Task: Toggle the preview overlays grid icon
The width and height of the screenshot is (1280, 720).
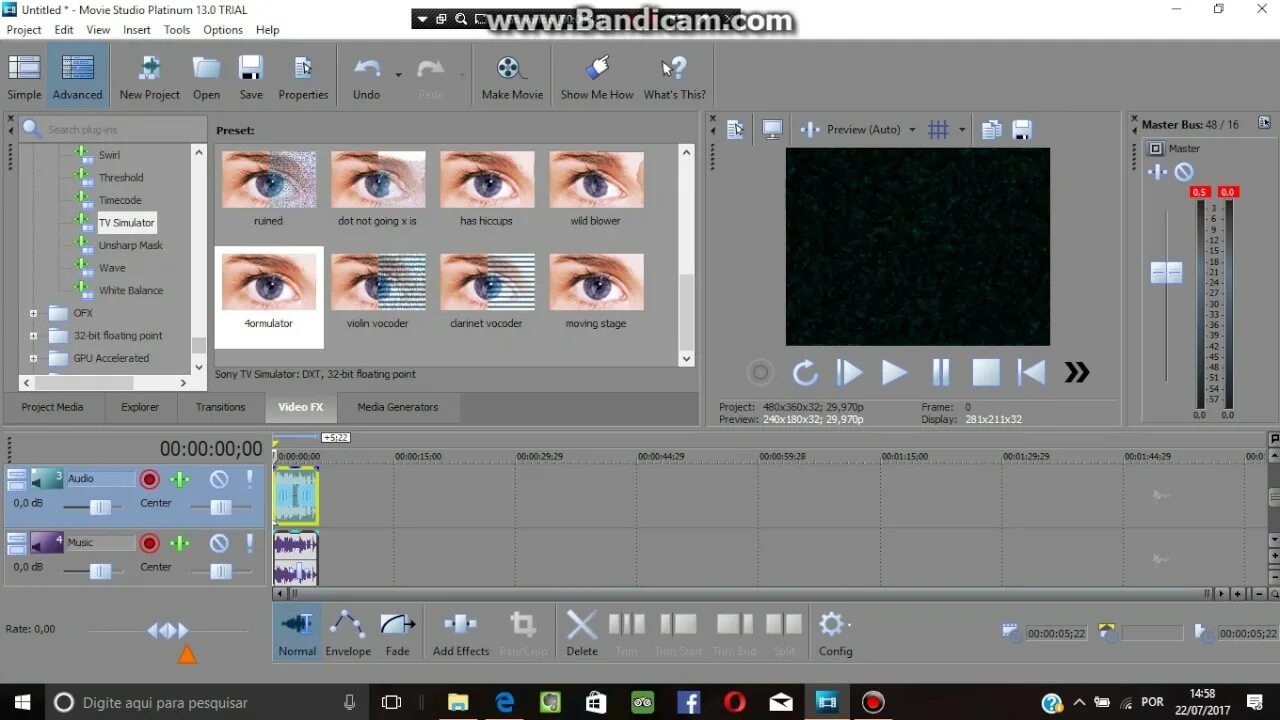Action: tap(938, 129)
